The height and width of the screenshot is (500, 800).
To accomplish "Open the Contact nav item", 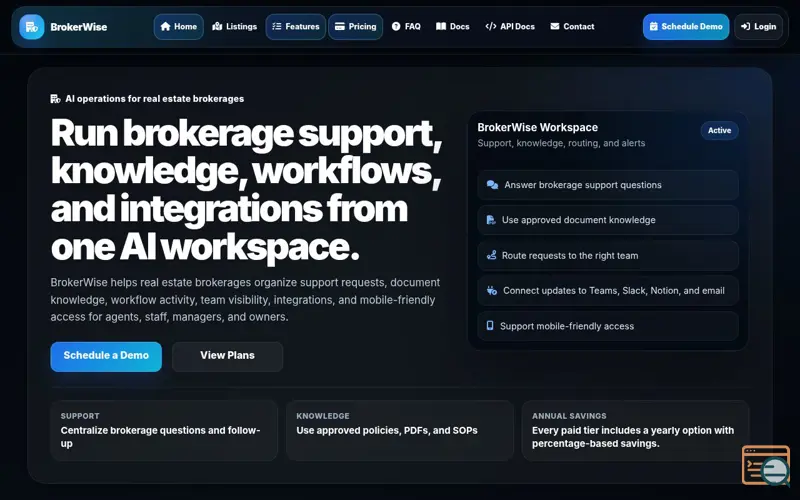I will tap(572, 27).
